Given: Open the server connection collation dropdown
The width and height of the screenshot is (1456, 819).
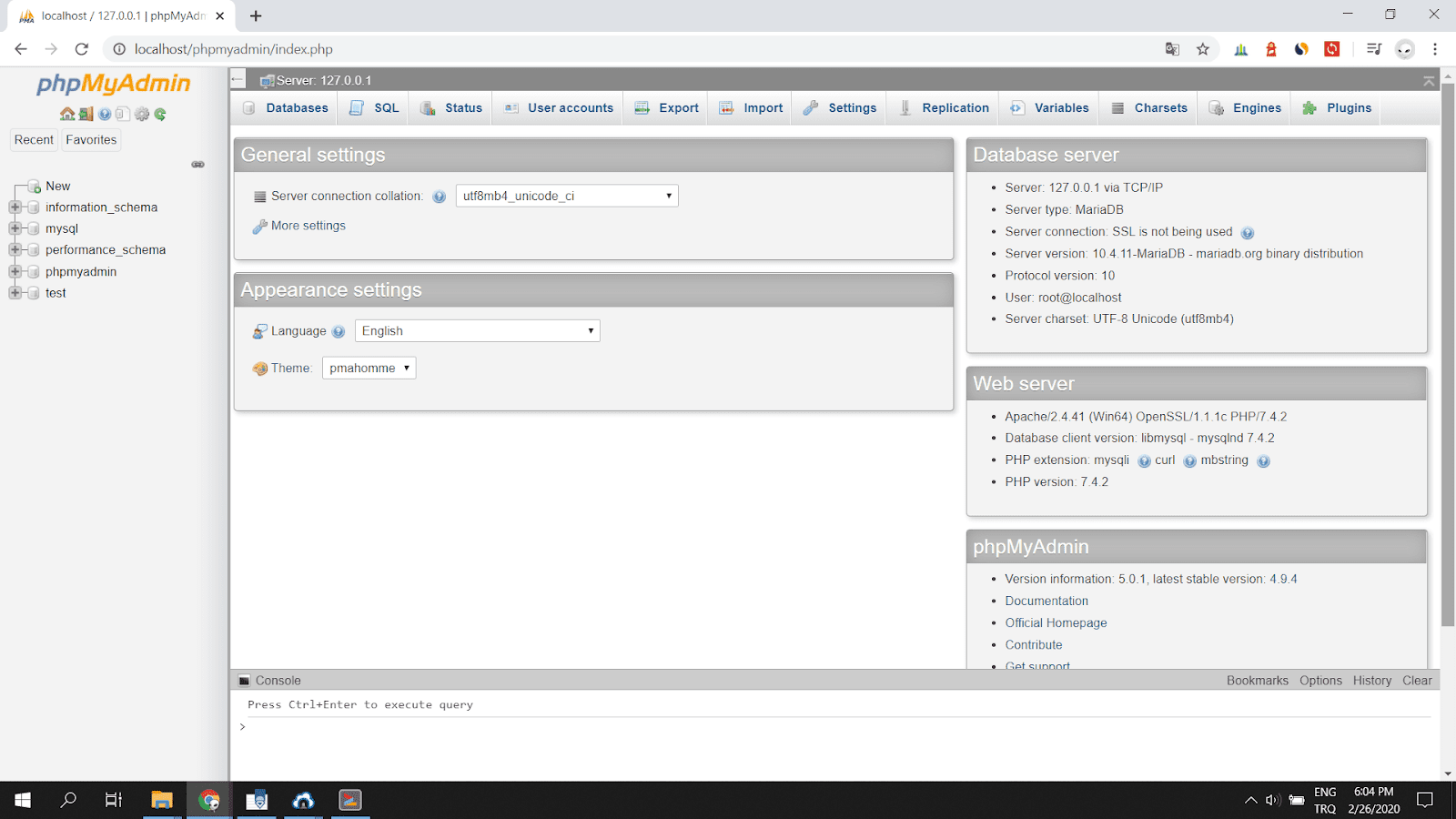Looking at the screenshot, I should pos(567,196).
